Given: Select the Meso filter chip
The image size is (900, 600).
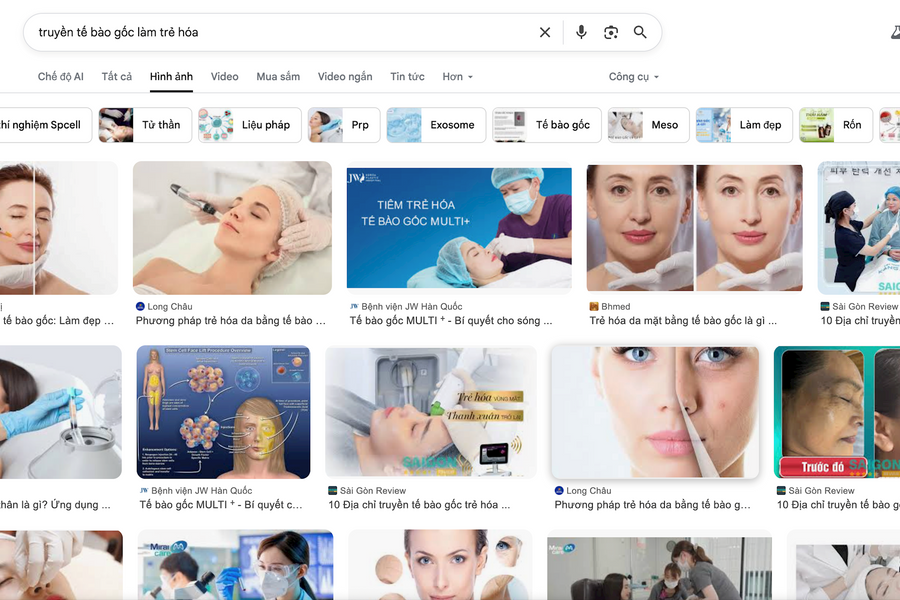Looking at the screenshot, I should coord(648,125).
